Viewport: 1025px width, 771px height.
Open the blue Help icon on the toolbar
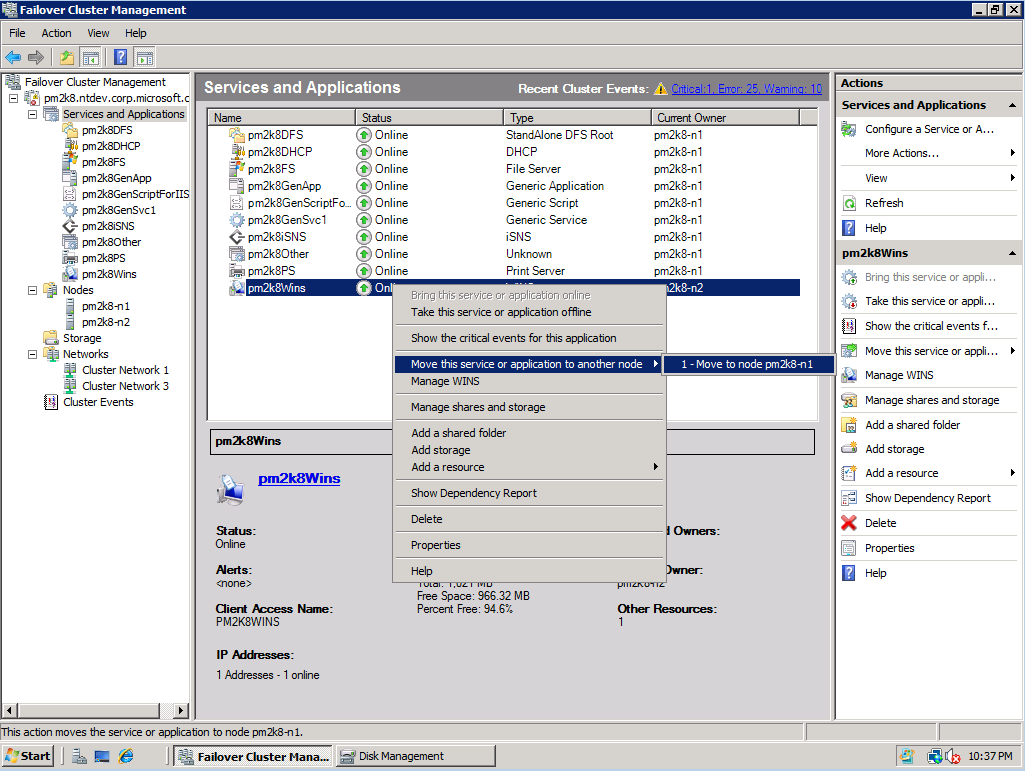(x=120, y=57)
